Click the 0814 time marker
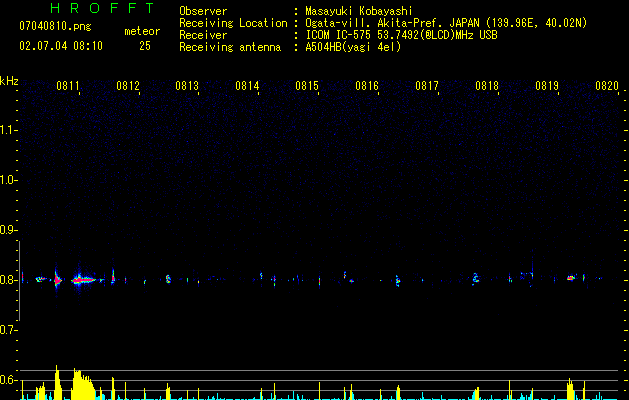629x400 pixels. [247, 86]
